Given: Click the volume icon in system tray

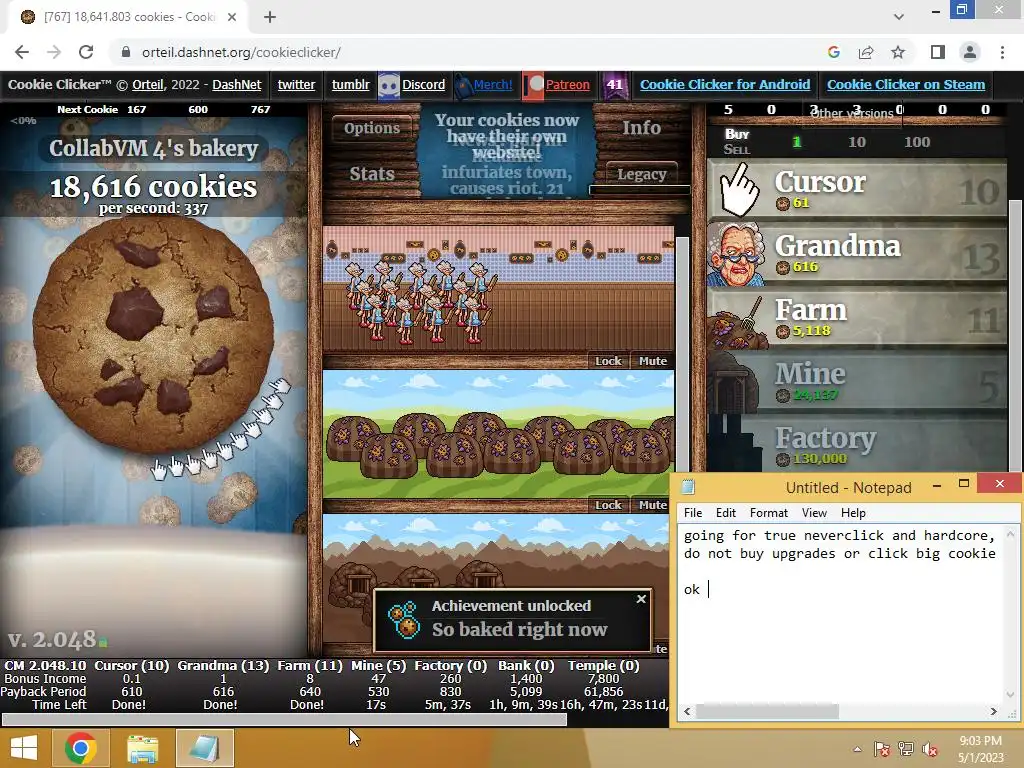Looking at the screenshot, I should 929,750.
